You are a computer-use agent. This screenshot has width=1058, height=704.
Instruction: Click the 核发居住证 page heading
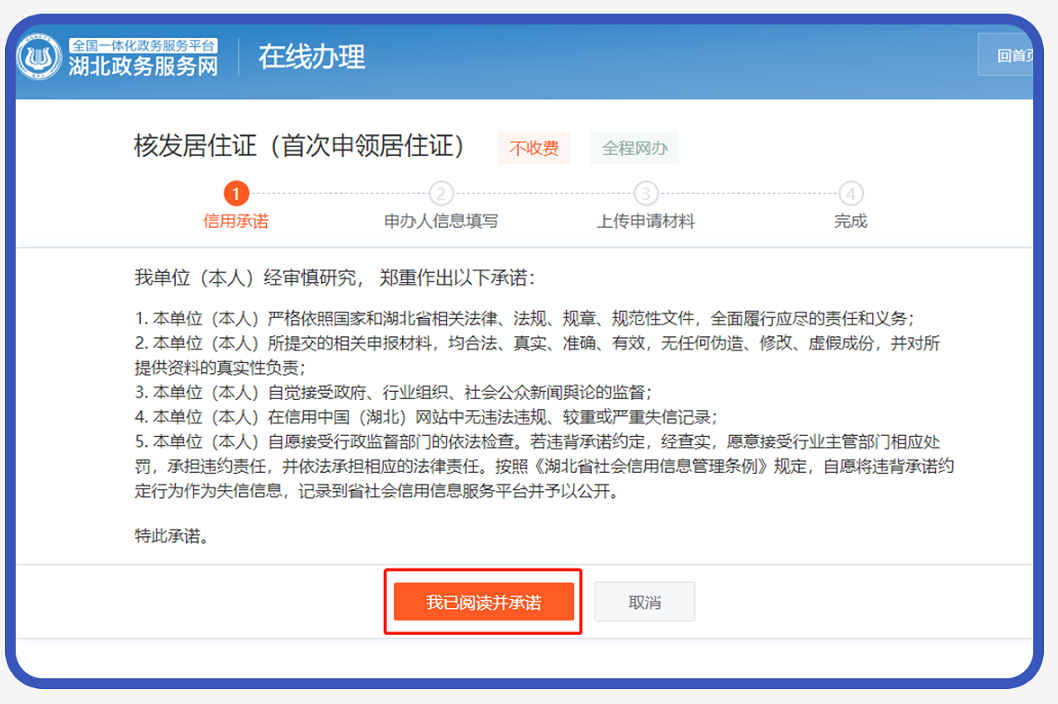(x=300, y=146)
